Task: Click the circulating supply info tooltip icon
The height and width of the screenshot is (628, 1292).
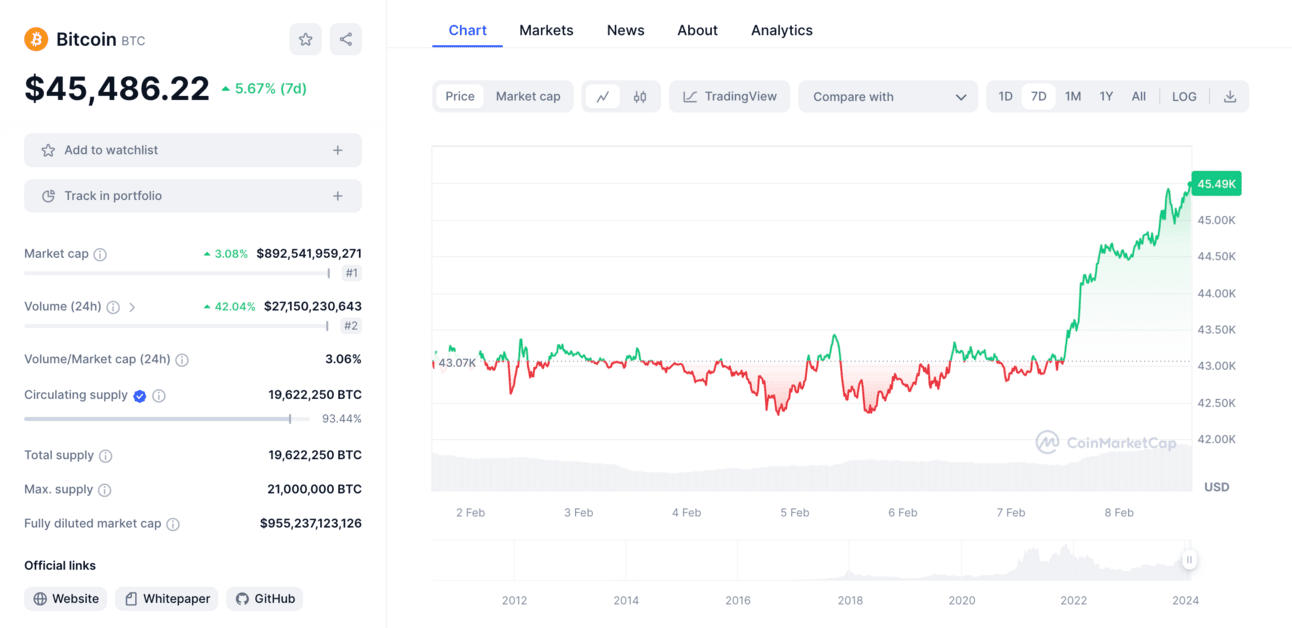Action: [x=158, y=395]
